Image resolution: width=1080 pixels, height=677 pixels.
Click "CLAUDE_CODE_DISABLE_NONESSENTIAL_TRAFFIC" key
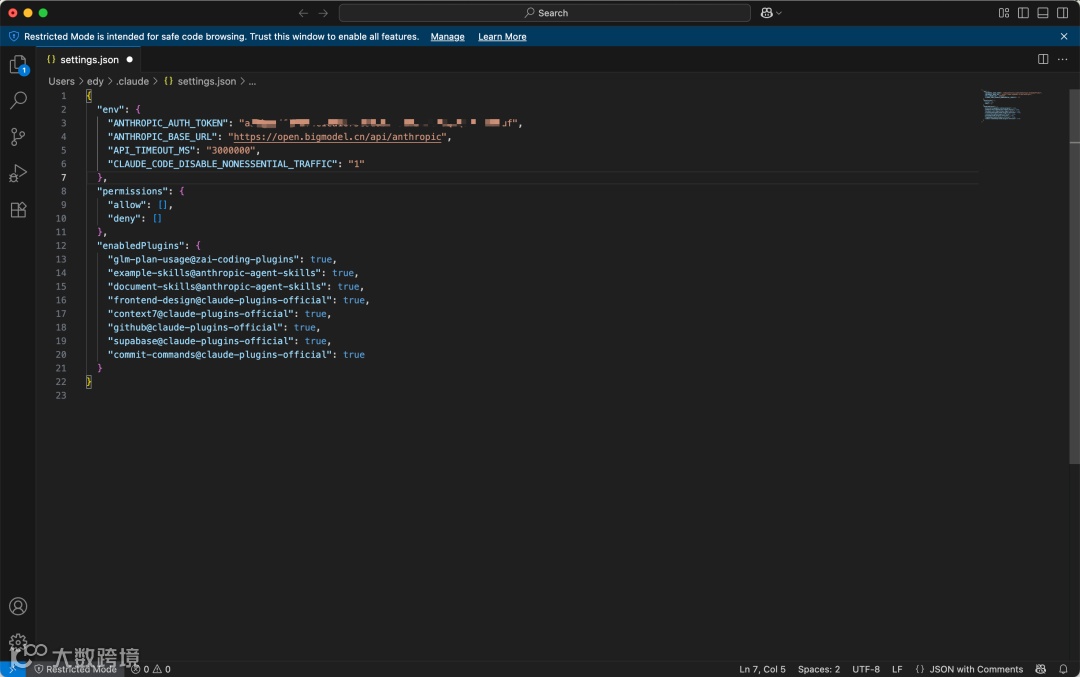click(x=222, y=164)
